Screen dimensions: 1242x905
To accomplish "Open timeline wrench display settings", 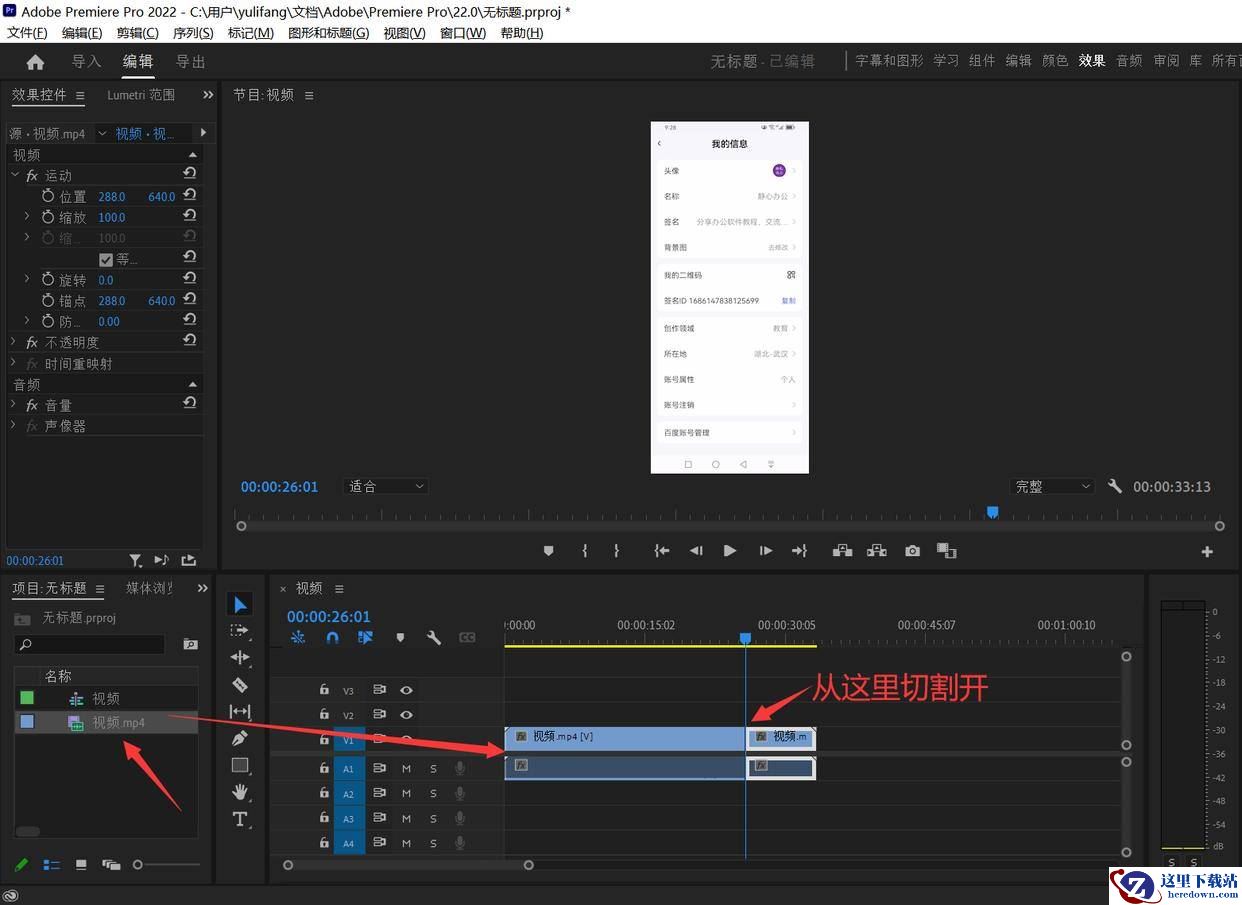I will (x=434, y=637).
